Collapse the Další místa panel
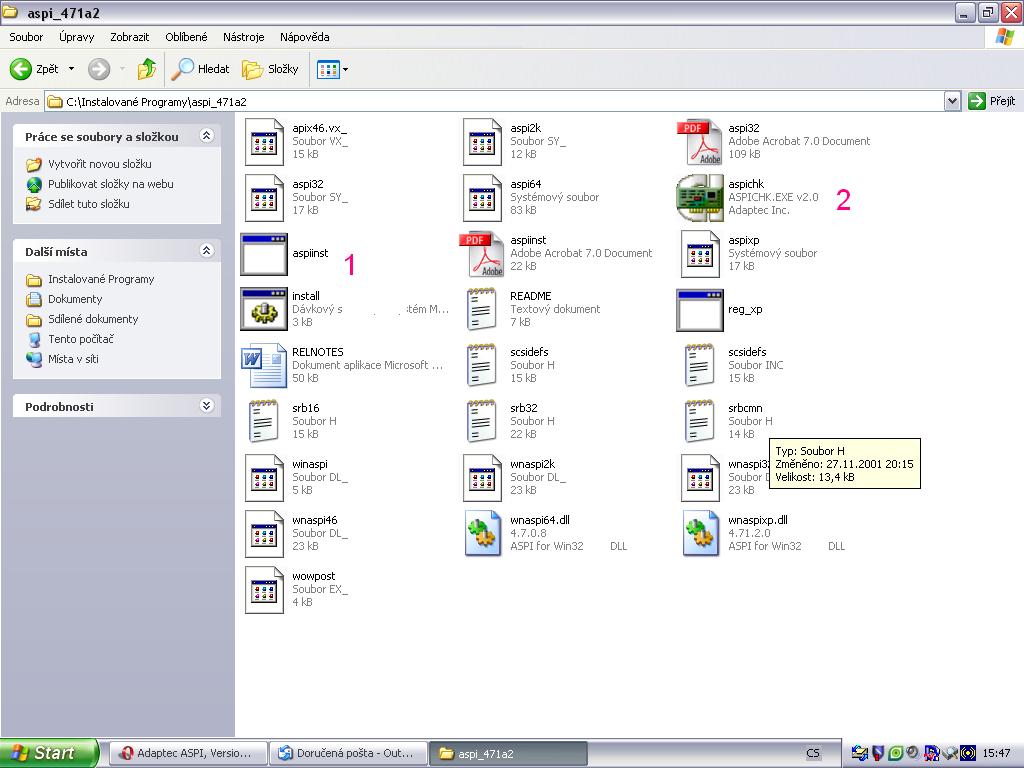The image size is (1024, 768). click(x=206, y=251)
